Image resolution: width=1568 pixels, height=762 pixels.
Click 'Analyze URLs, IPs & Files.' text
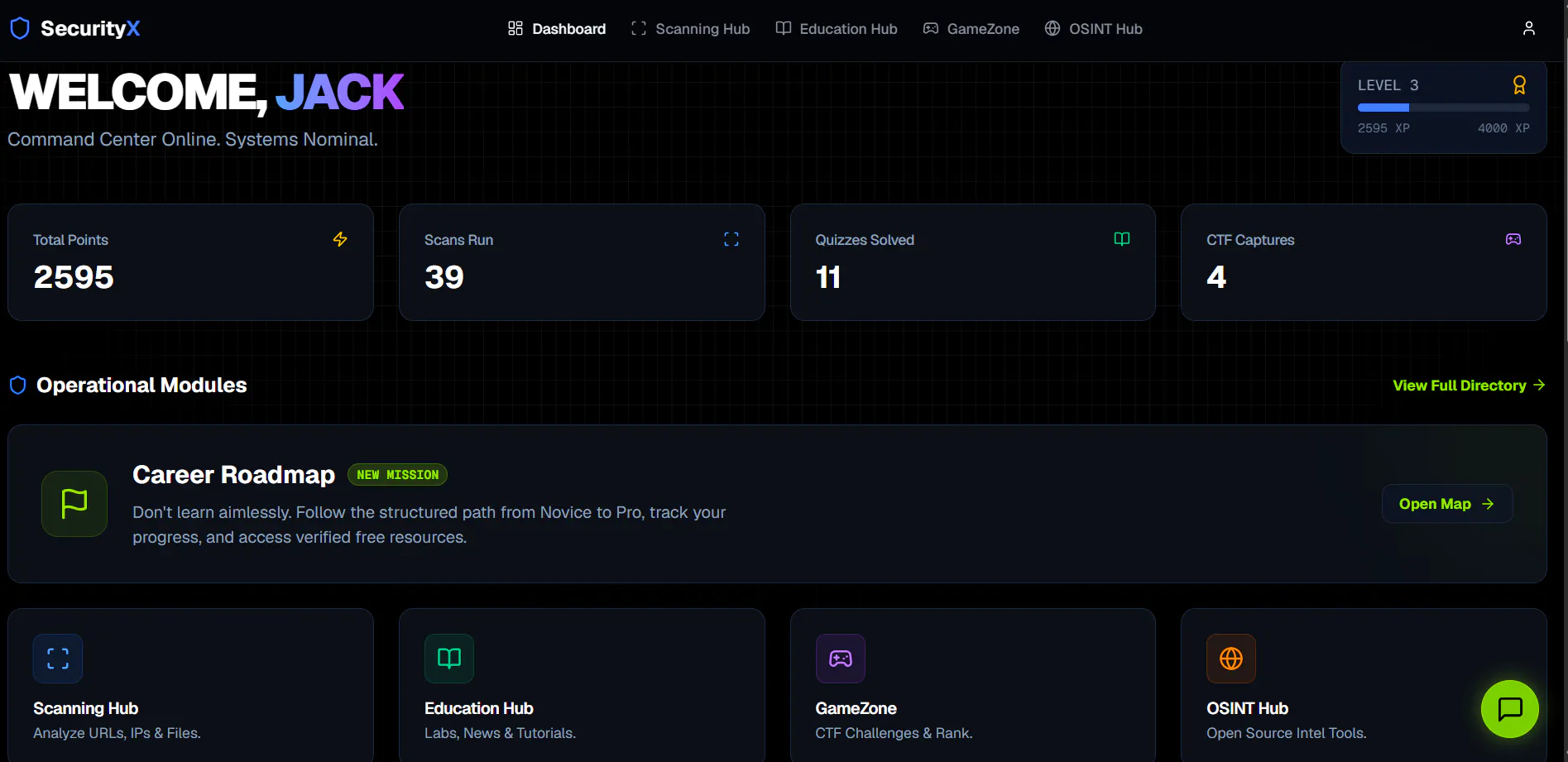click(117, 733)
